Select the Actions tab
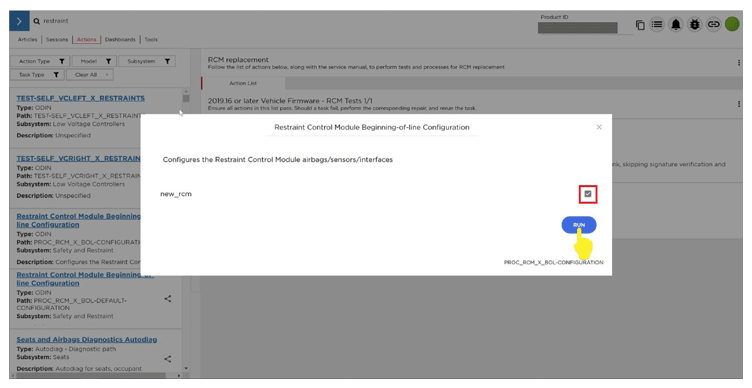This screenshot has height=388, width=752. pyautogui.click(x=86, y=39)
